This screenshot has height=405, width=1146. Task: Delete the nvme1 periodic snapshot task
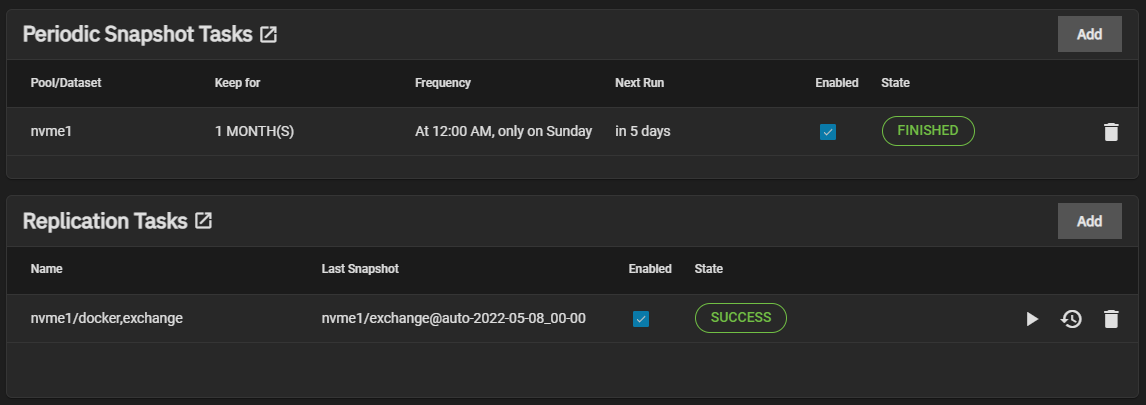point(1111,132)
